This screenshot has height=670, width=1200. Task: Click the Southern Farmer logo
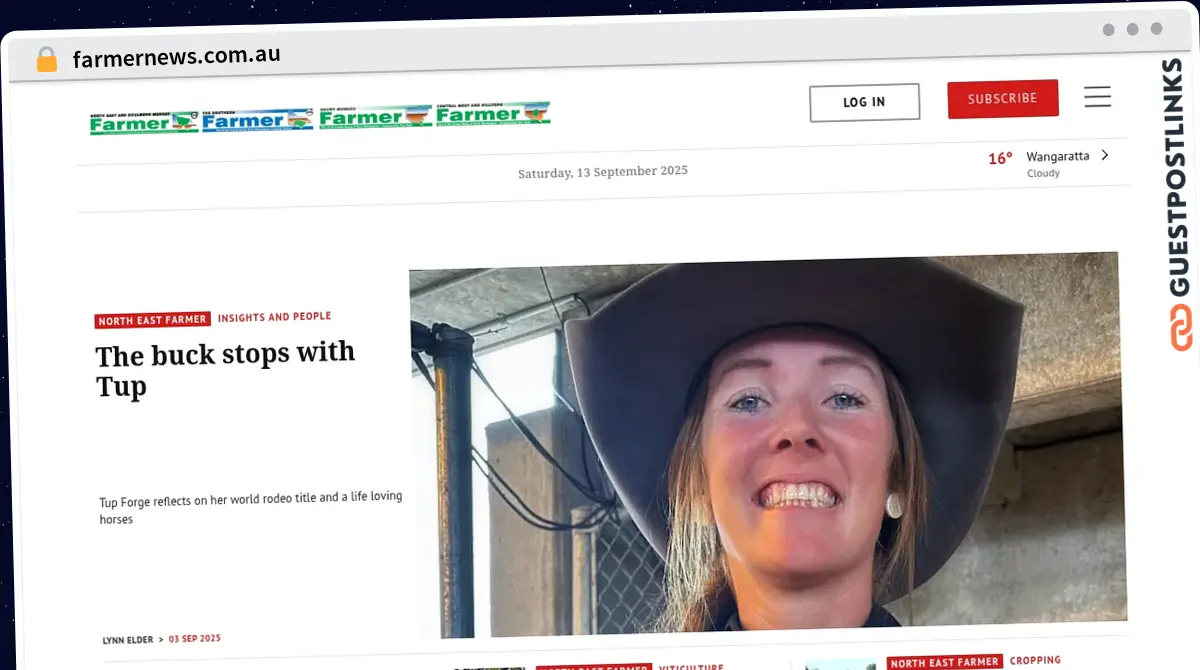(258, 120)
